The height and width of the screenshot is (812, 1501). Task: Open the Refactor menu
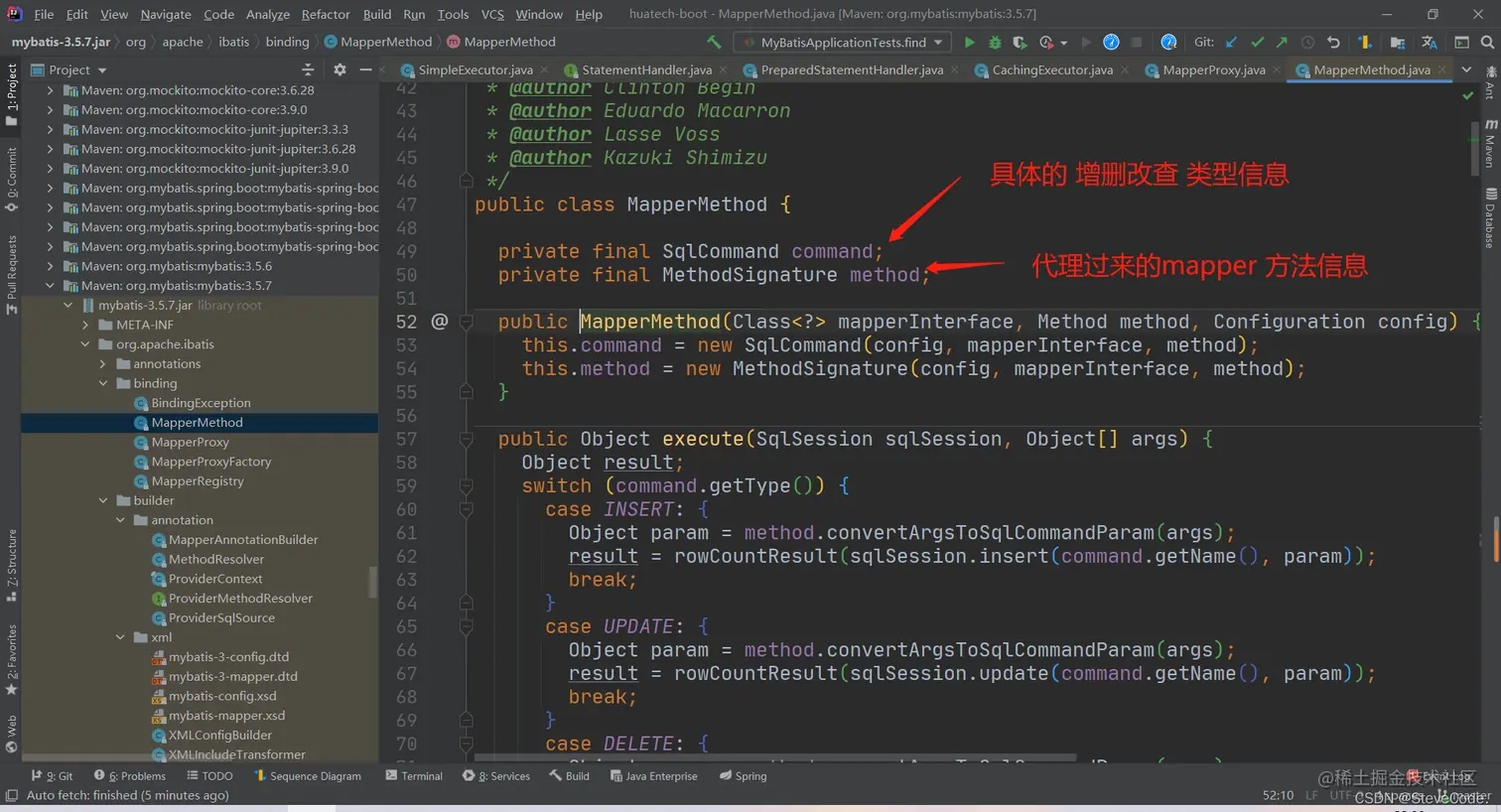click(326, 14)
